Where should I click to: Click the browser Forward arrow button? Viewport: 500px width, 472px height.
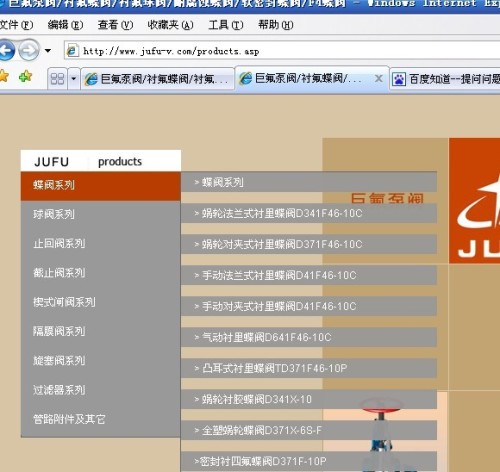click(29, 51)
